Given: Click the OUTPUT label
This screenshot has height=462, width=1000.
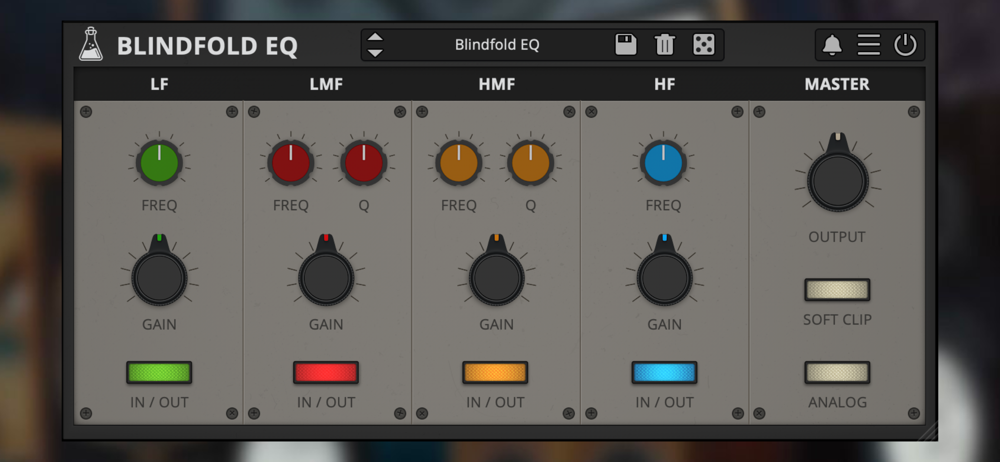Looking at the screenshot, I should [x=837, y=237].
